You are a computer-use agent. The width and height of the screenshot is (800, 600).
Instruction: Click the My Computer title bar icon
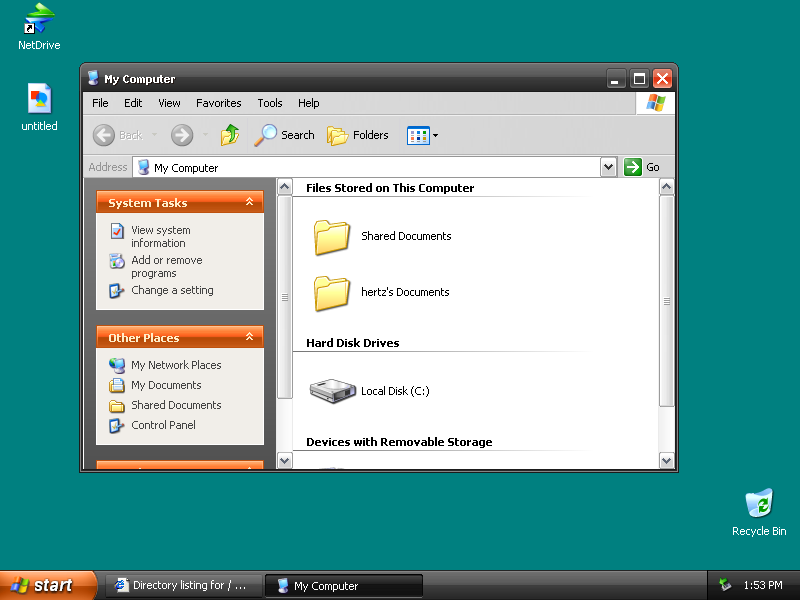click(93, 78)
